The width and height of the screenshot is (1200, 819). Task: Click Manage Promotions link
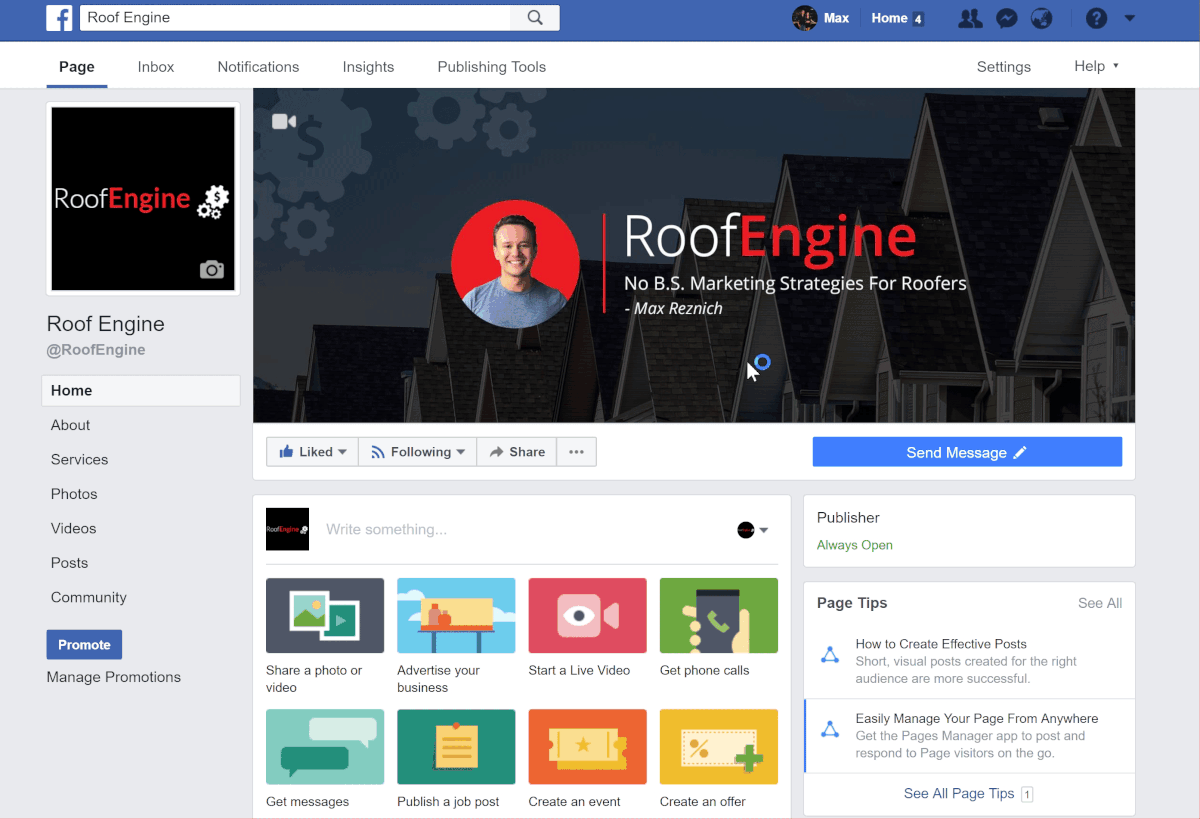point(113,677)
